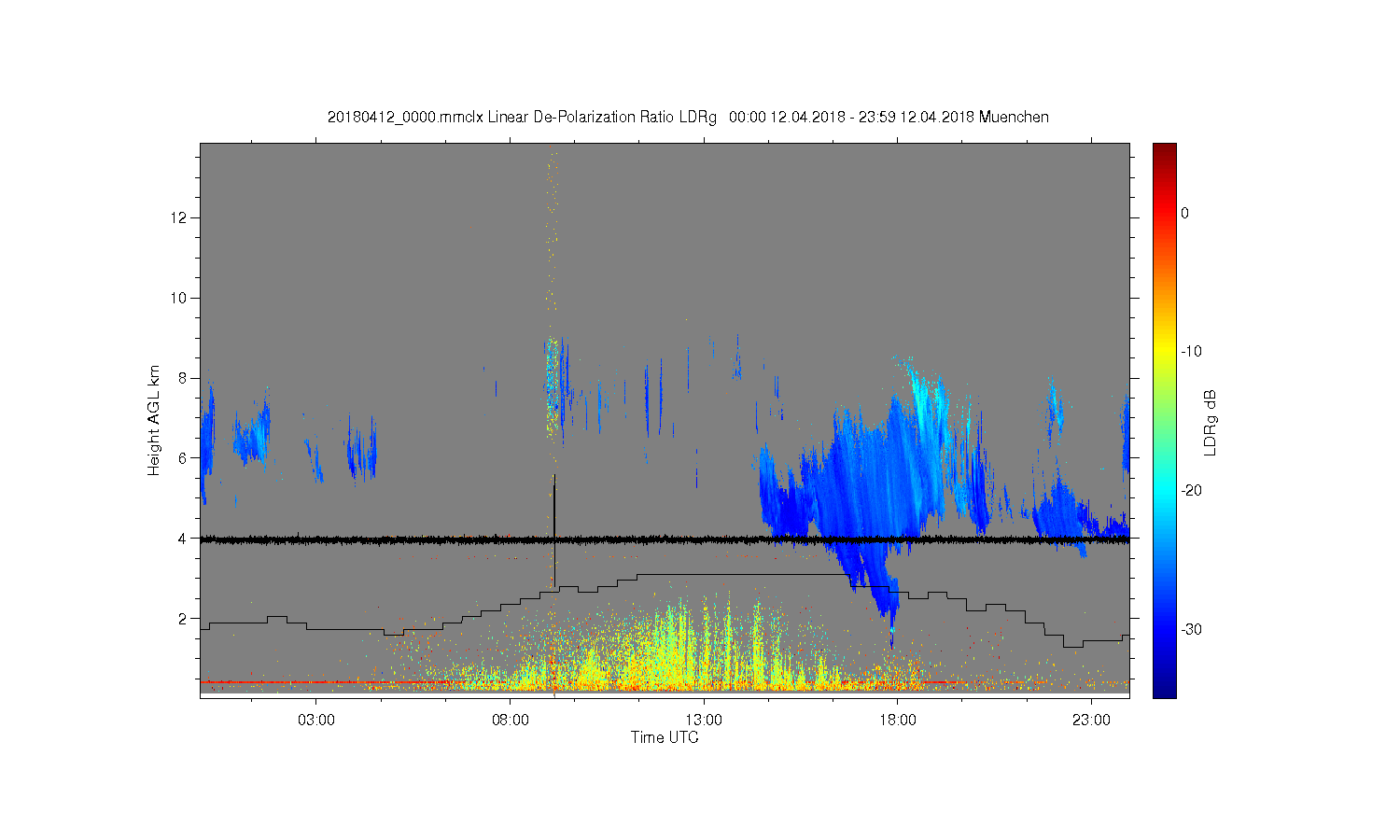Click the height tick label 8
The image size is (1400, 840).
point(184,378)
